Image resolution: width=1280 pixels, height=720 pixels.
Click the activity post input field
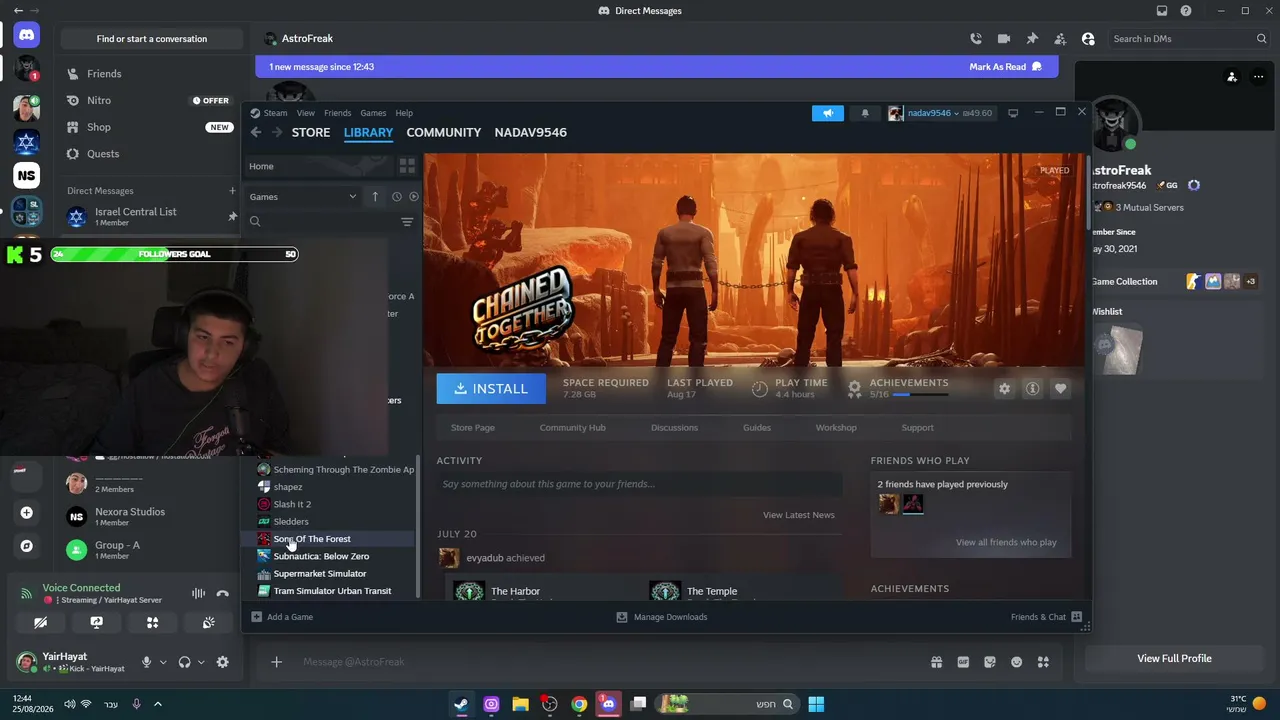coord(639,484)
